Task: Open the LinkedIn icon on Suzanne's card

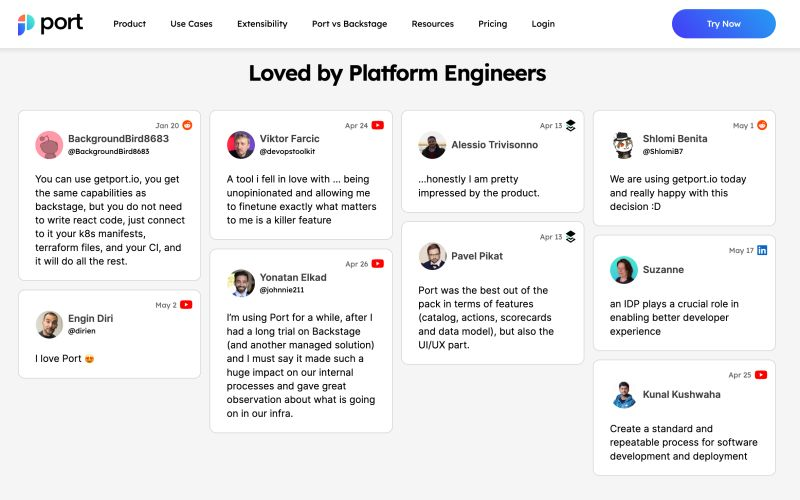Action: [x=762, y=250]
